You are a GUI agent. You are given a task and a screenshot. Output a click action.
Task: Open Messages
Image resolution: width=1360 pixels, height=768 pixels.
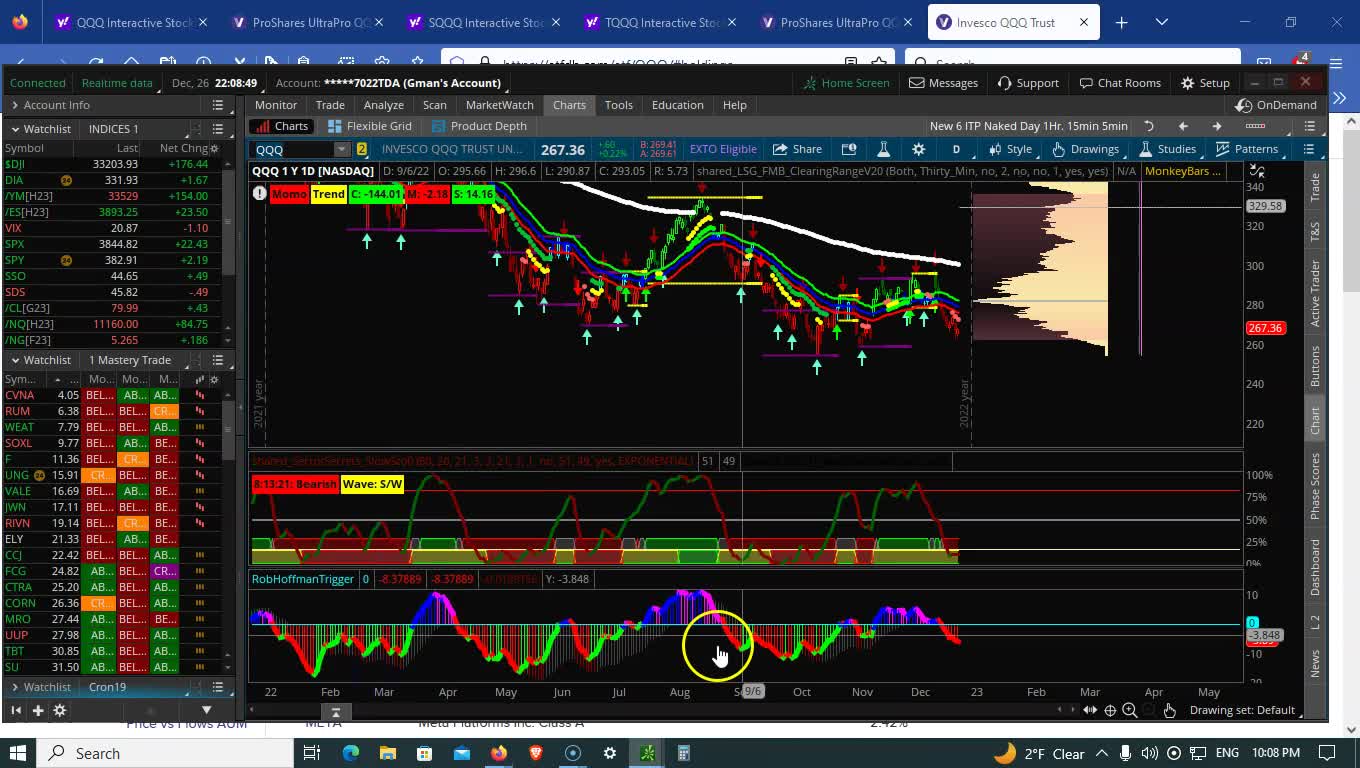pos(943,83)
